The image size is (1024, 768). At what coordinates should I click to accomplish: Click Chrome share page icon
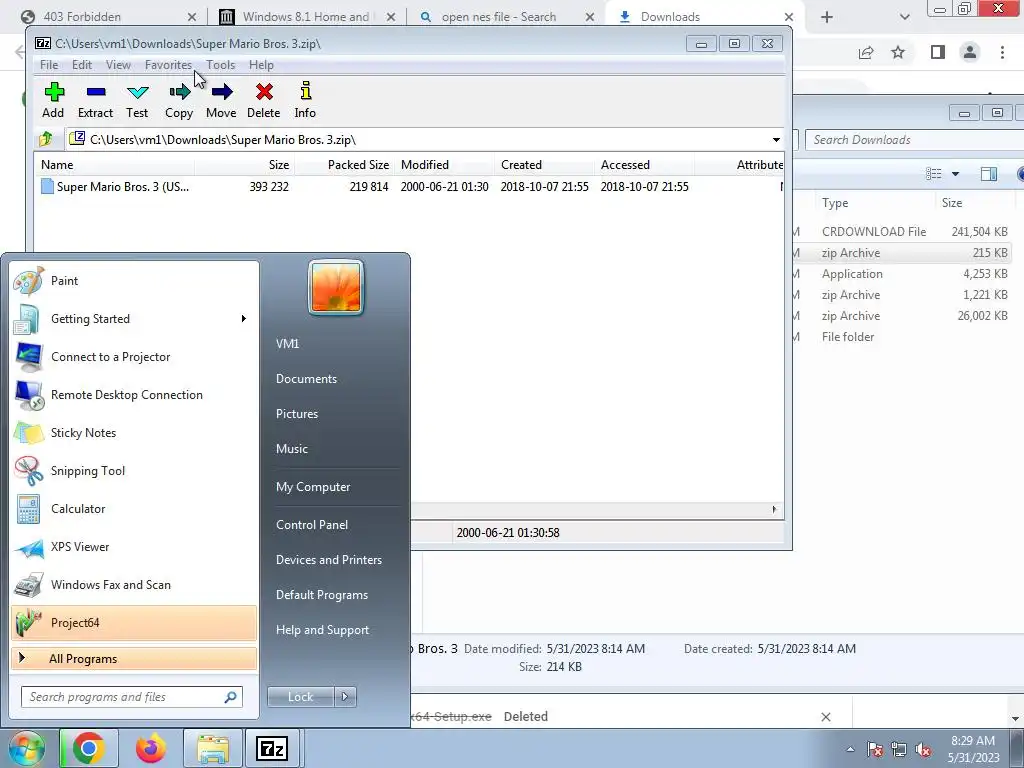pos(866,52)
